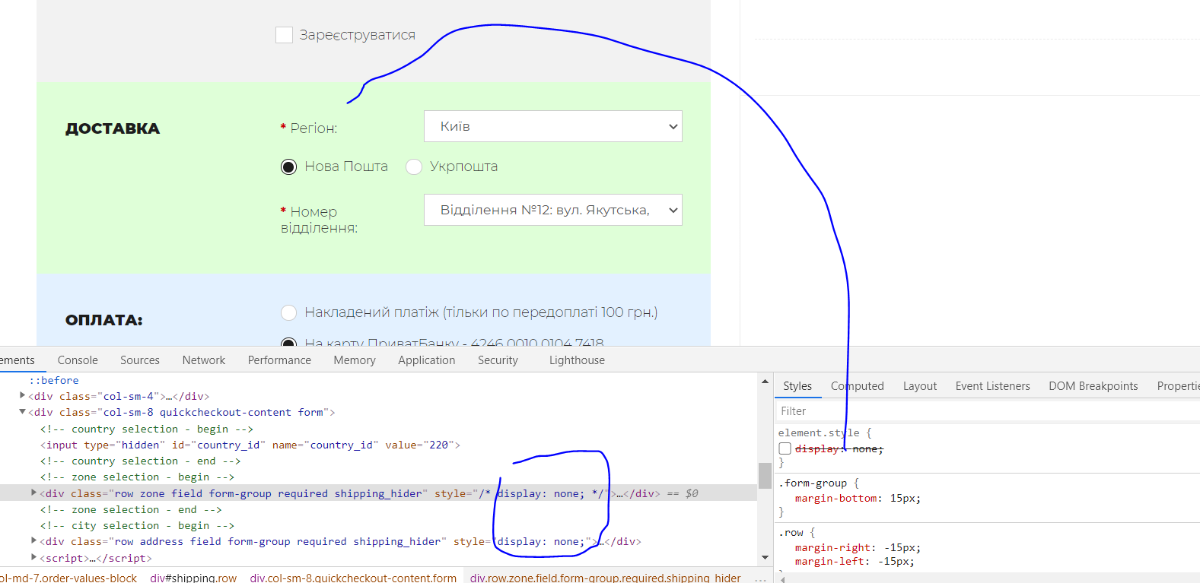This screenshot has width=1200, height=583.
Task: Open the Memory tab
Action: click(355, 360)
